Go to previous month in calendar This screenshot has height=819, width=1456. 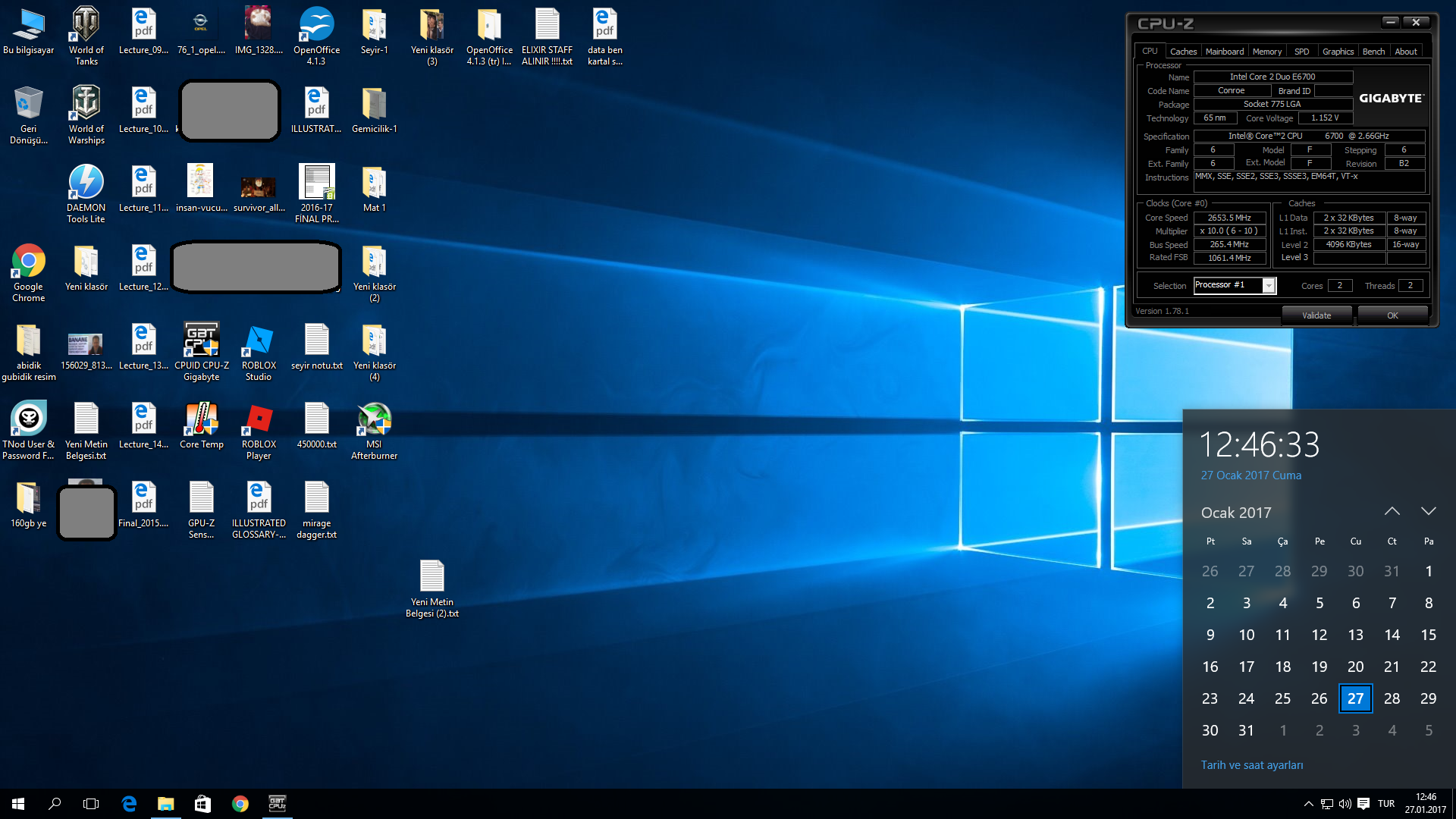point(1392,512)
